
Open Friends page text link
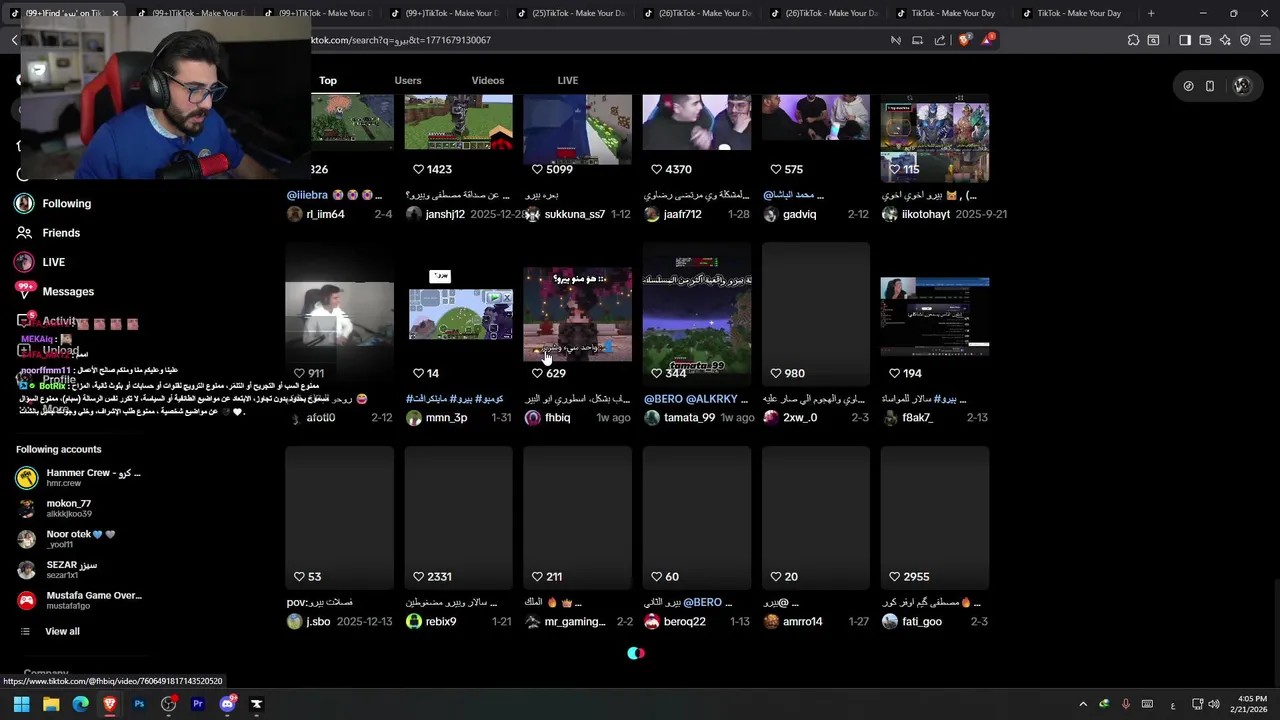(61, 233)
